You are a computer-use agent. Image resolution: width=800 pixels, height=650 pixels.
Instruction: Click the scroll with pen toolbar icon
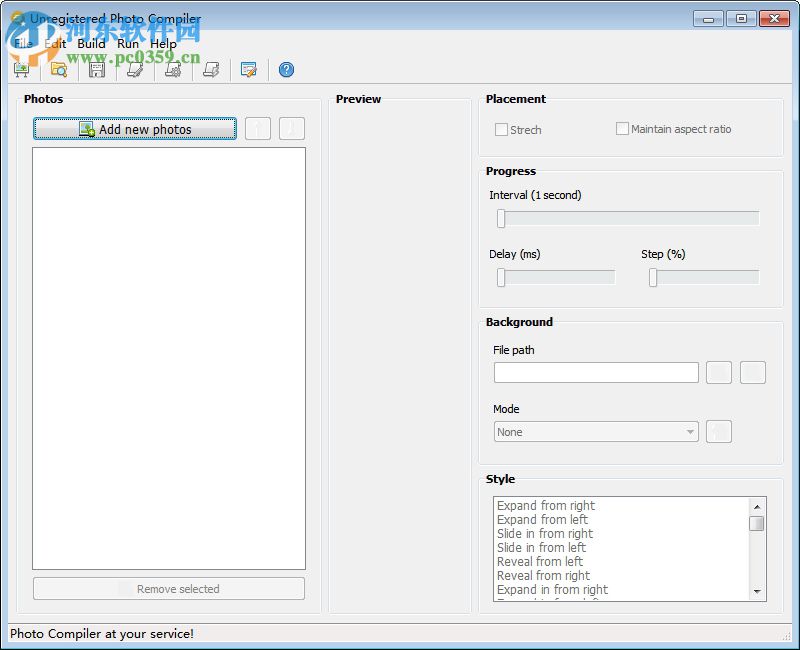pyautogui.click(x=135, y=70)
